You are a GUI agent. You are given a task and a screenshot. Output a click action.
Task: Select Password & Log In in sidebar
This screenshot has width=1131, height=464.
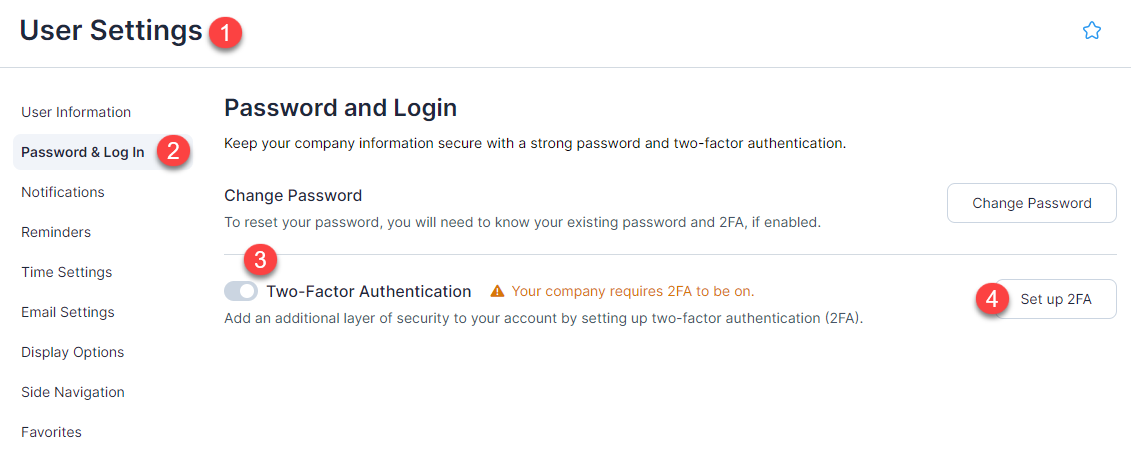[x=82, y=153]
